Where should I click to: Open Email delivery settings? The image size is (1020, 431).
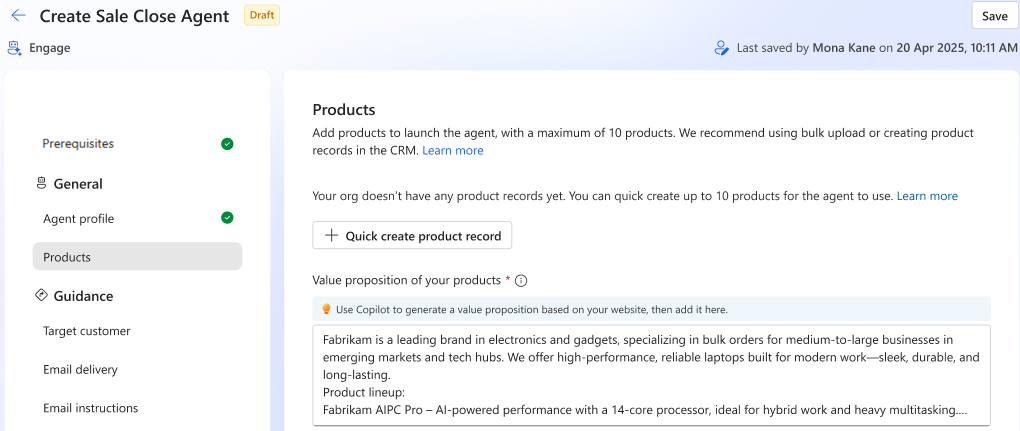[80, 370]
